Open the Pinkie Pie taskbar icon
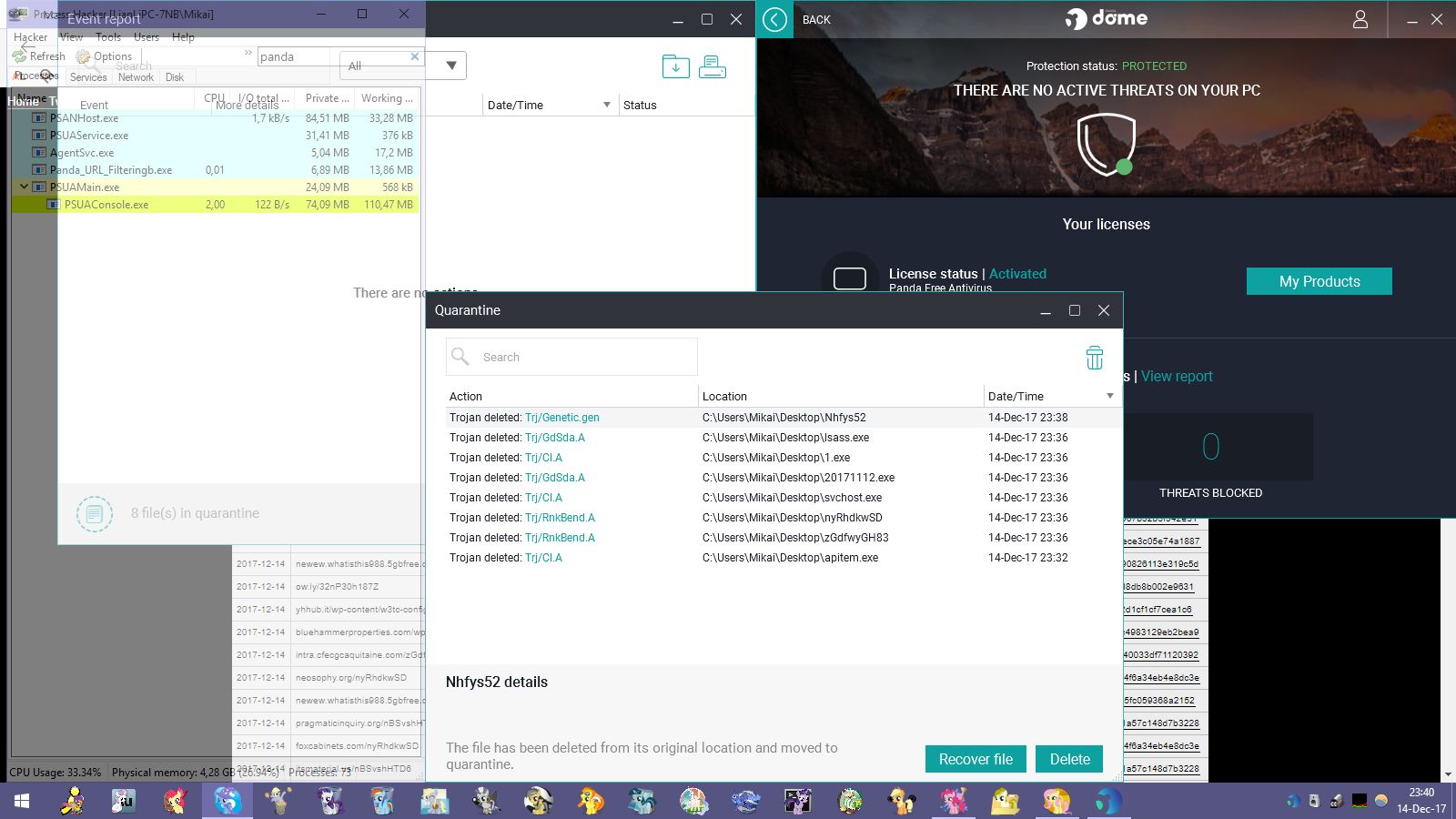This screenshot has height=819, width=1456. [x=955, y=802]
